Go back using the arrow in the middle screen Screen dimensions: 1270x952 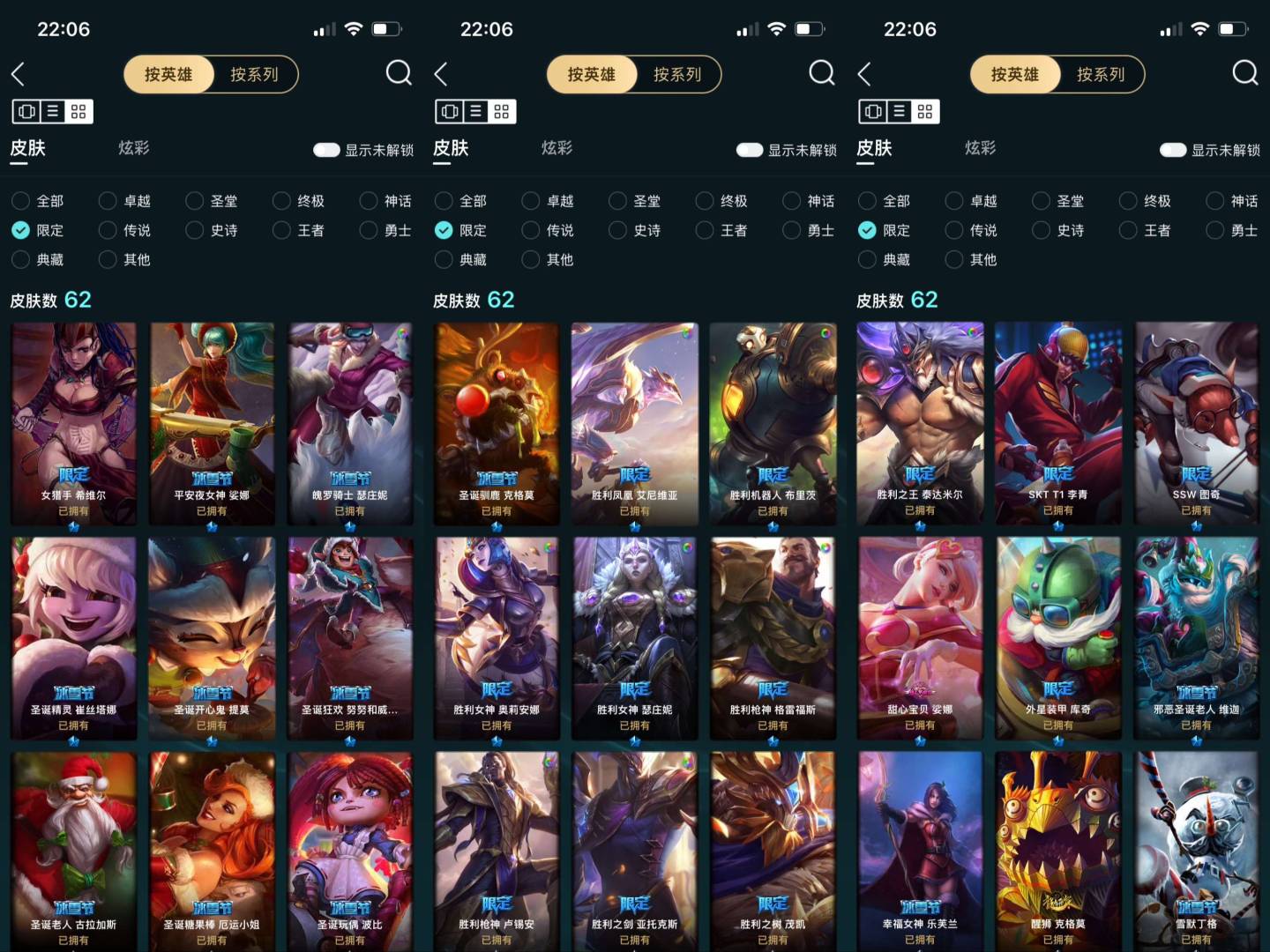(441, 74)
